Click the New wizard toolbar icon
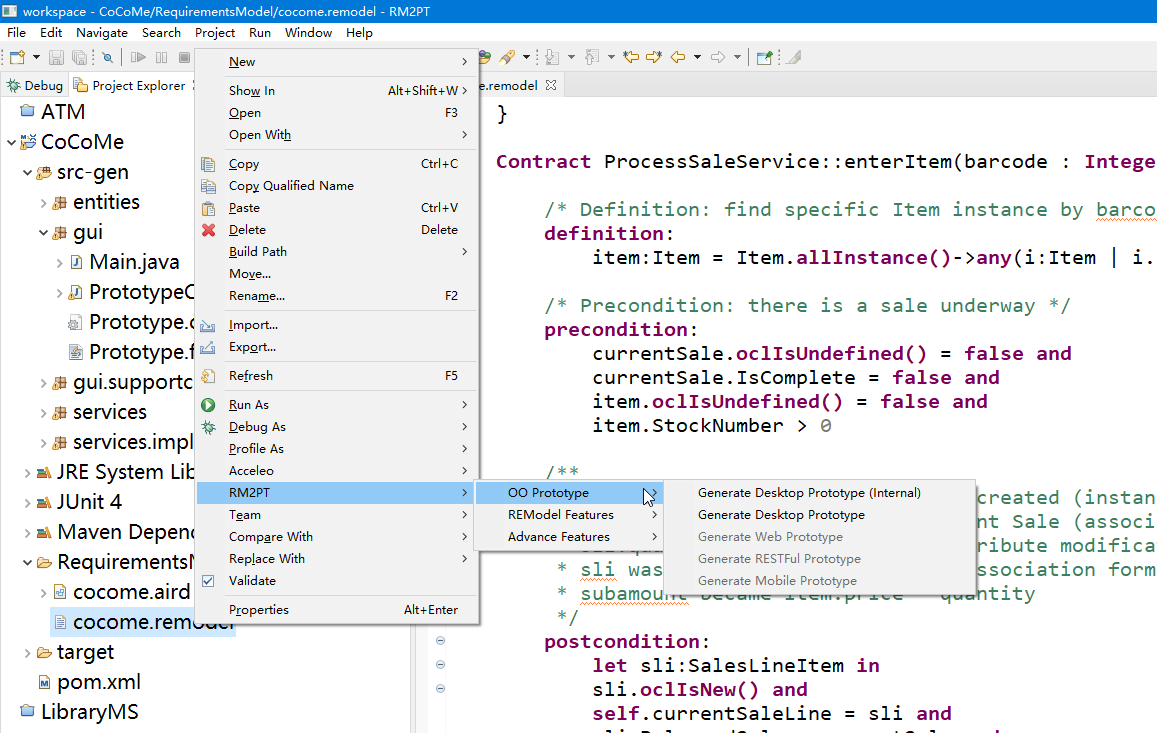The image size is (1157, 733). point(18,58)
